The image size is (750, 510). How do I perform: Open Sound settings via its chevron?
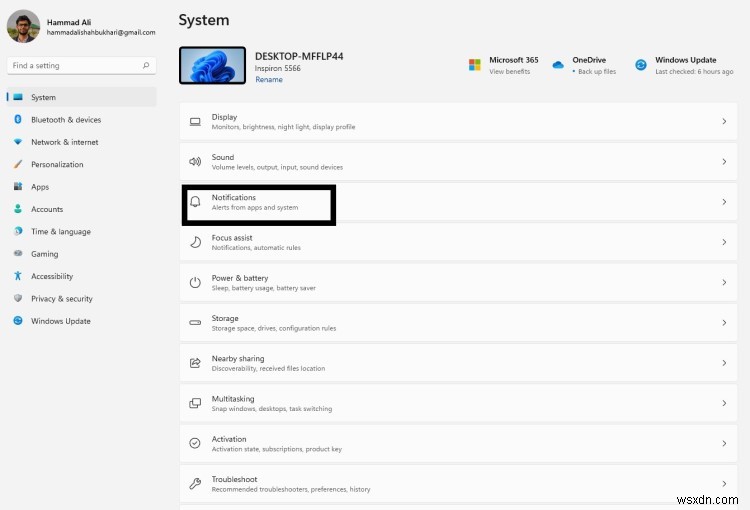(724, 162)
